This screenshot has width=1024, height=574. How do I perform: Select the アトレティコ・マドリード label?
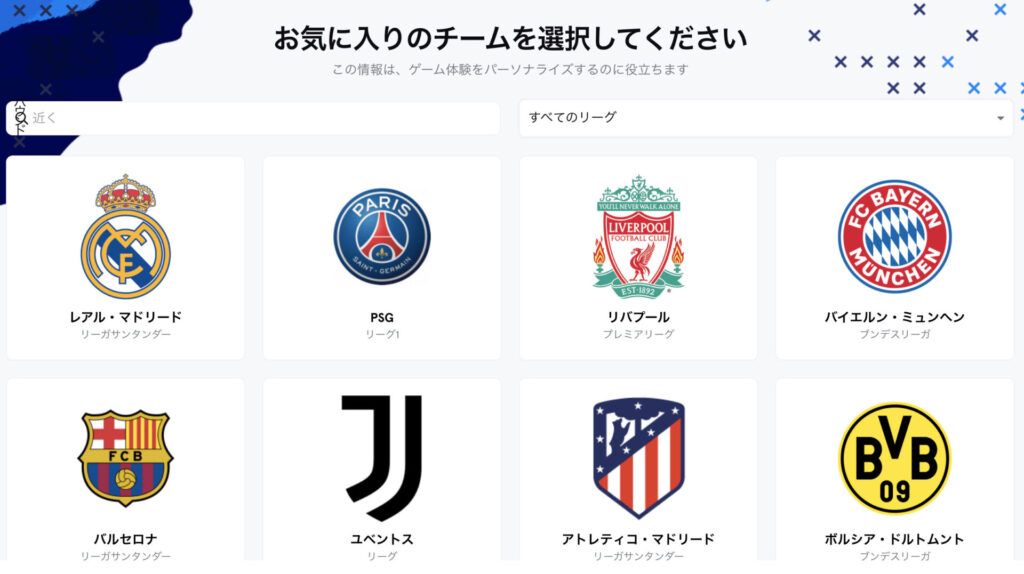click(x=638, y=539)
